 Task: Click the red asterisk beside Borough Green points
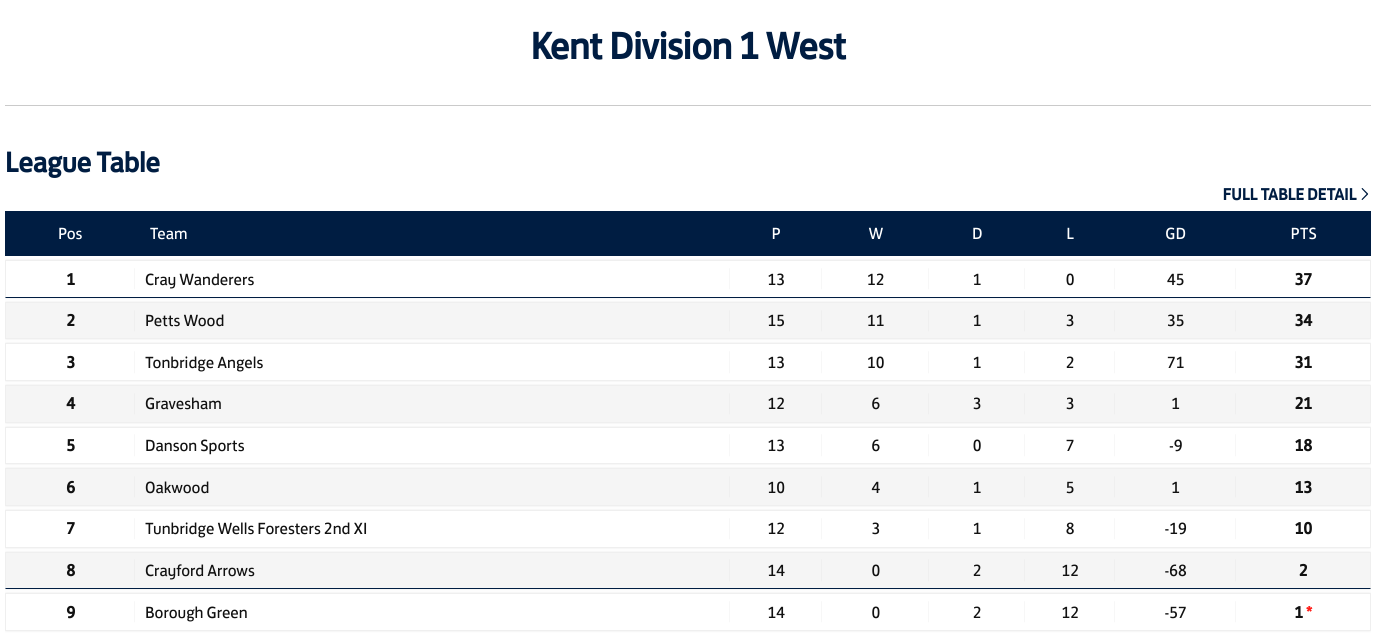(1310, 611)
